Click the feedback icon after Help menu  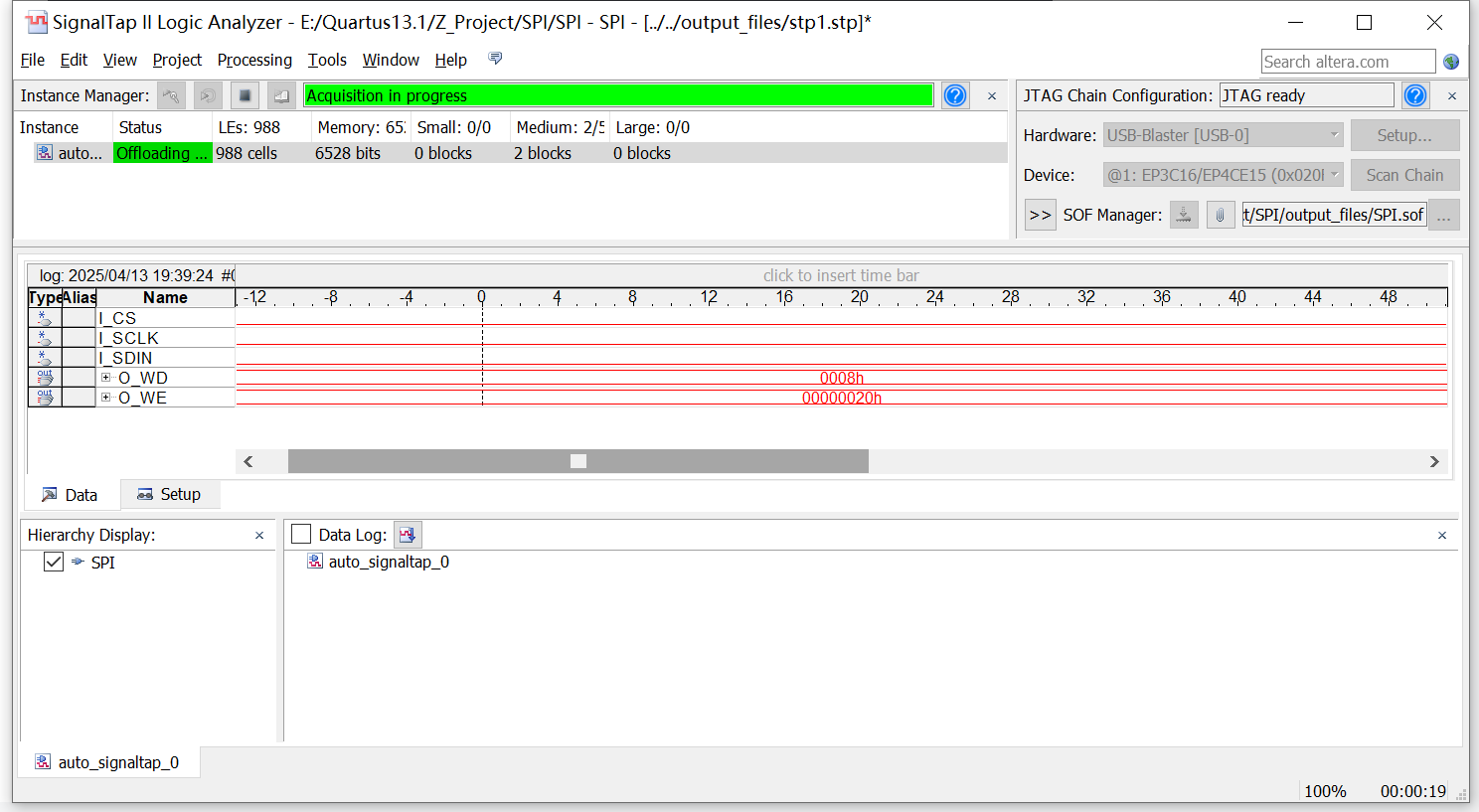(x=496, y=59)
